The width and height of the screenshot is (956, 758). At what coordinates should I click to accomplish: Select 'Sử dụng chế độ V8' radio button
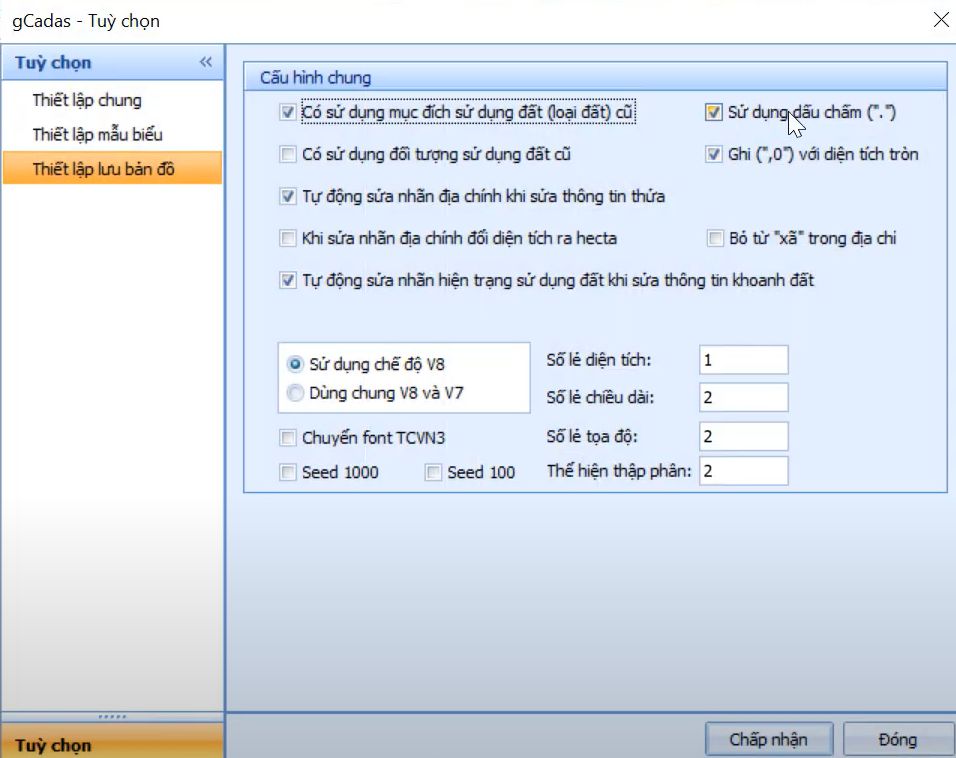295,365
